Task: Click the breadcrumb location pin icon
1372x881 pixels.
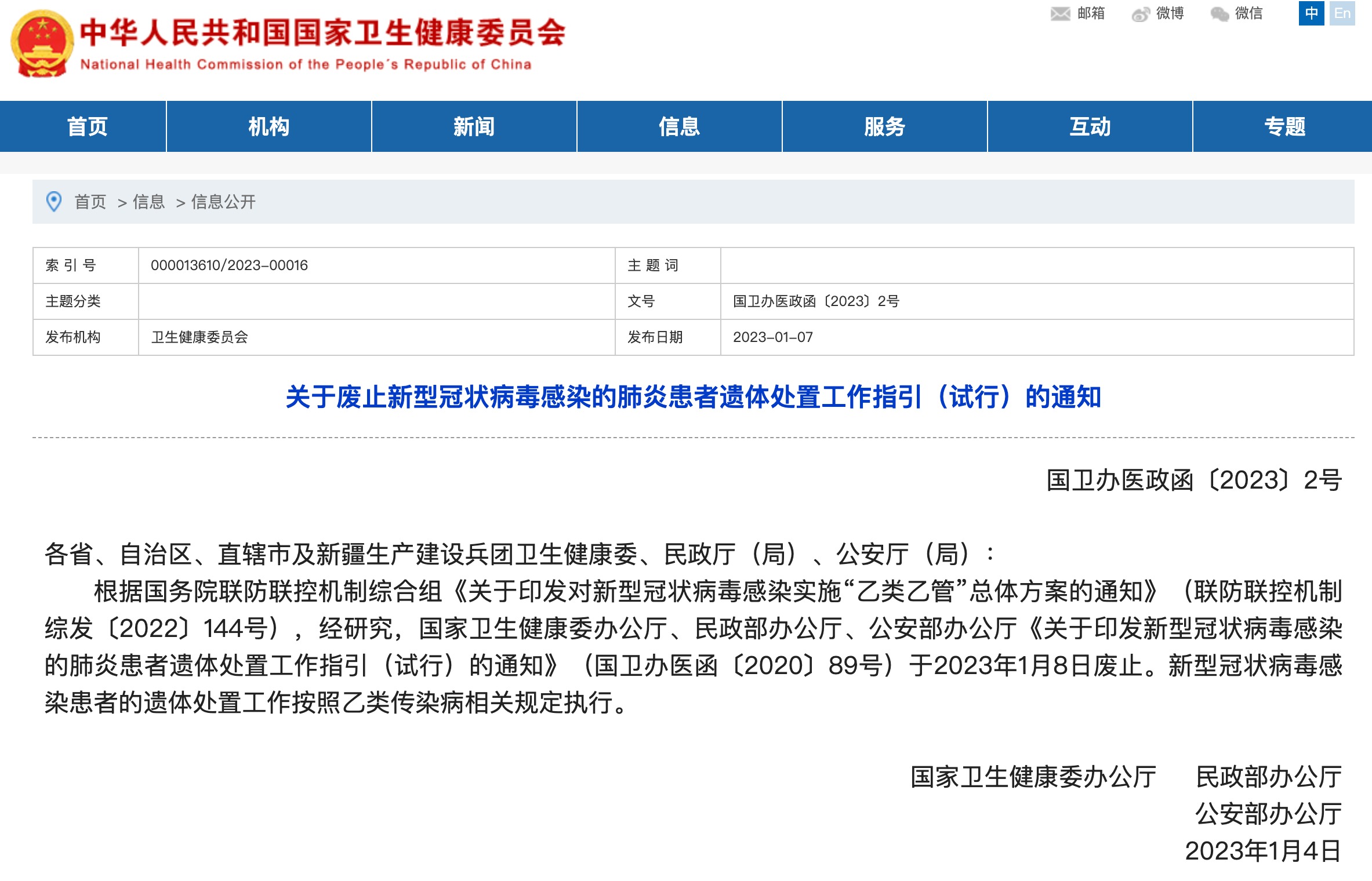Action: pyautogui.click(x=53, y=202)
